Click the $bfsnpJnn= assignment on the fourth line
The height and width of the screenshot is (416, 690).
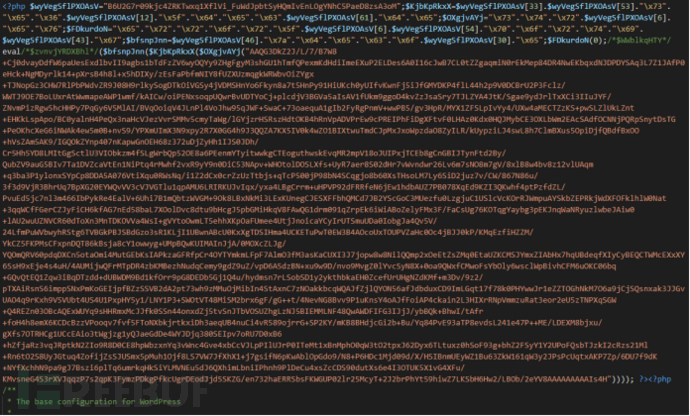point(149,40)
